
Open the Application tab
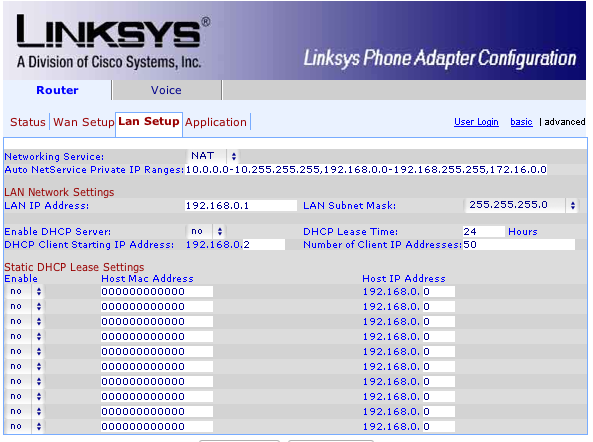[x=216, y=122]
